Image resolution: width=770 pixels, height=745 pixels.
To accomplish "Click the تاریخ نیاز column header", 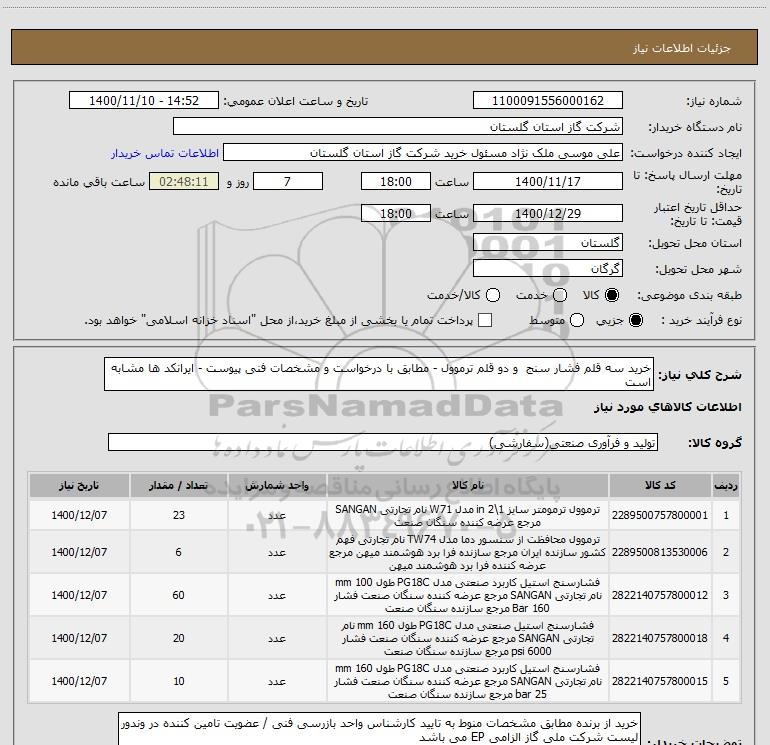I will [x=79, y=485].
